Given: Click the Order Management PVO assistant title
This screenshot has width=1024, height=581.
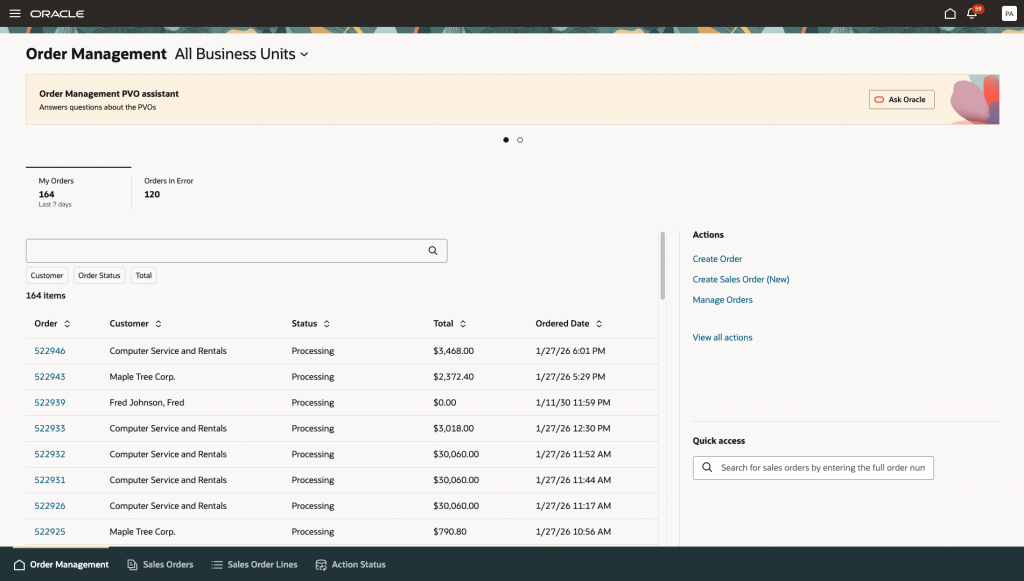Looking at the screenshot, I should (109, 94).
